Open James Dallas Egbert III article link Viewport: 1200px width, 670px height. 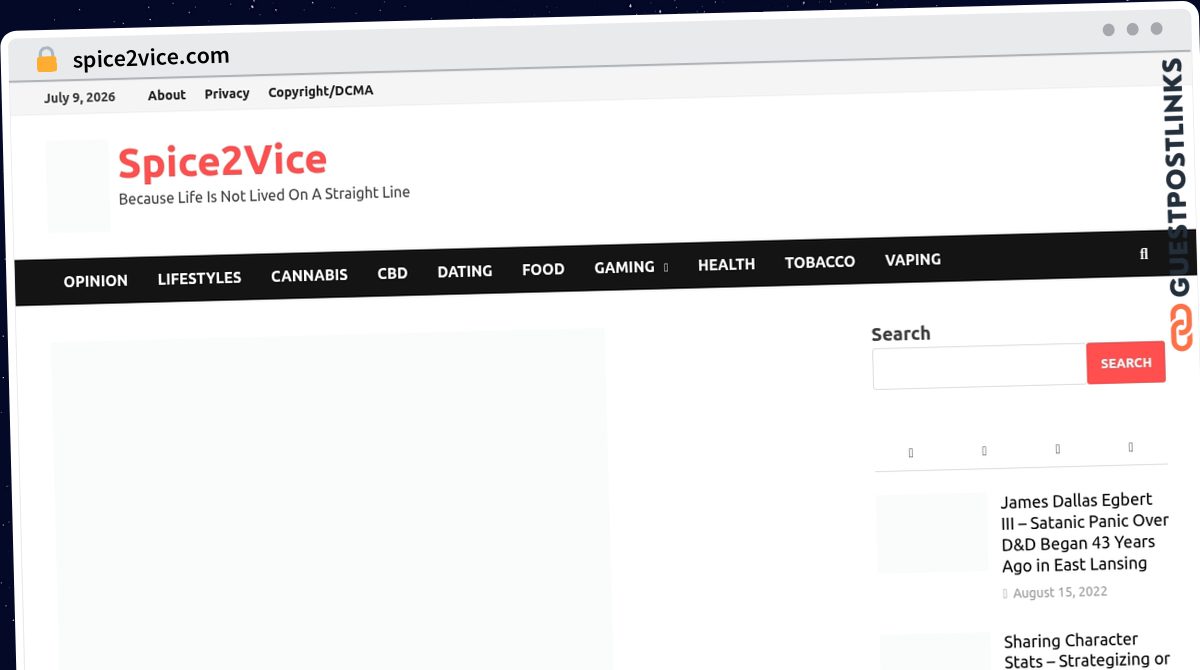(x=1085, y=532)
